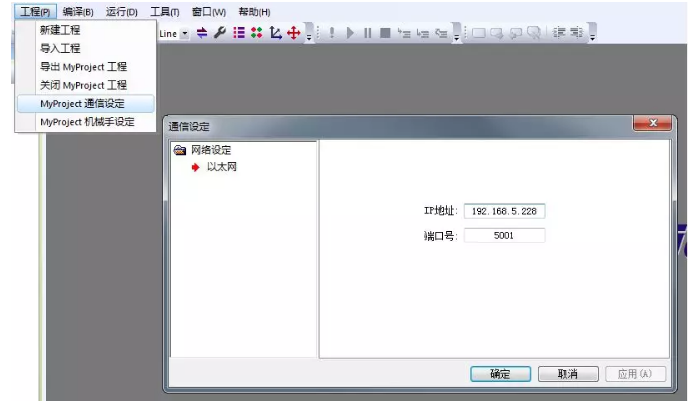700x404 pixels.
Task: Click the red arrow beside 以太网
Action: (x=196, y=167)
